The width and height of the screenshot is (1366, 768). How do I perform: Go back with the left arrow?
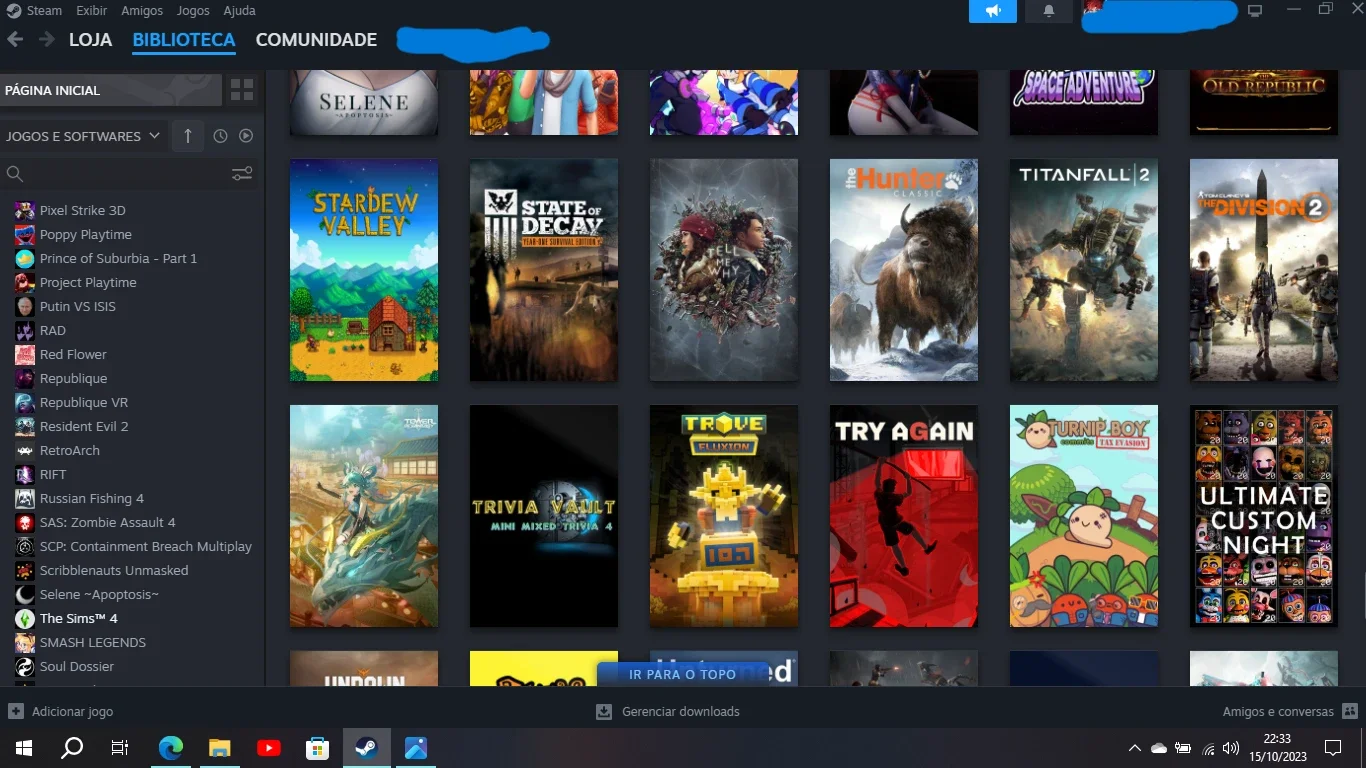tap(15, 40)
